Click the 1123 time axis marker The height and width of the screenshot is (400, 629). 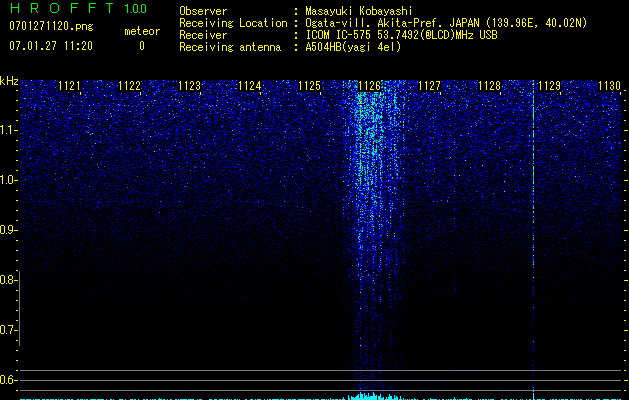pos(189,86)
